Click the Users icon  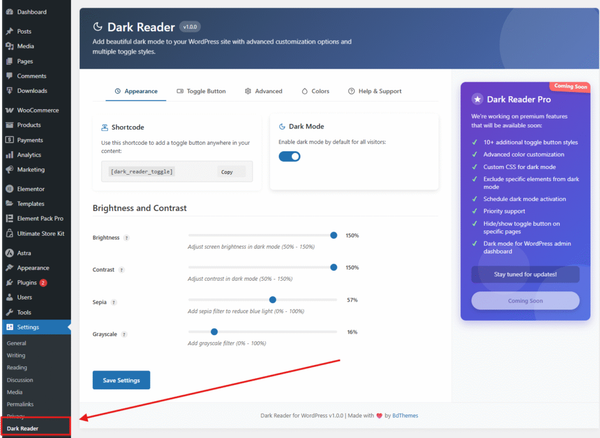point(10,297)
